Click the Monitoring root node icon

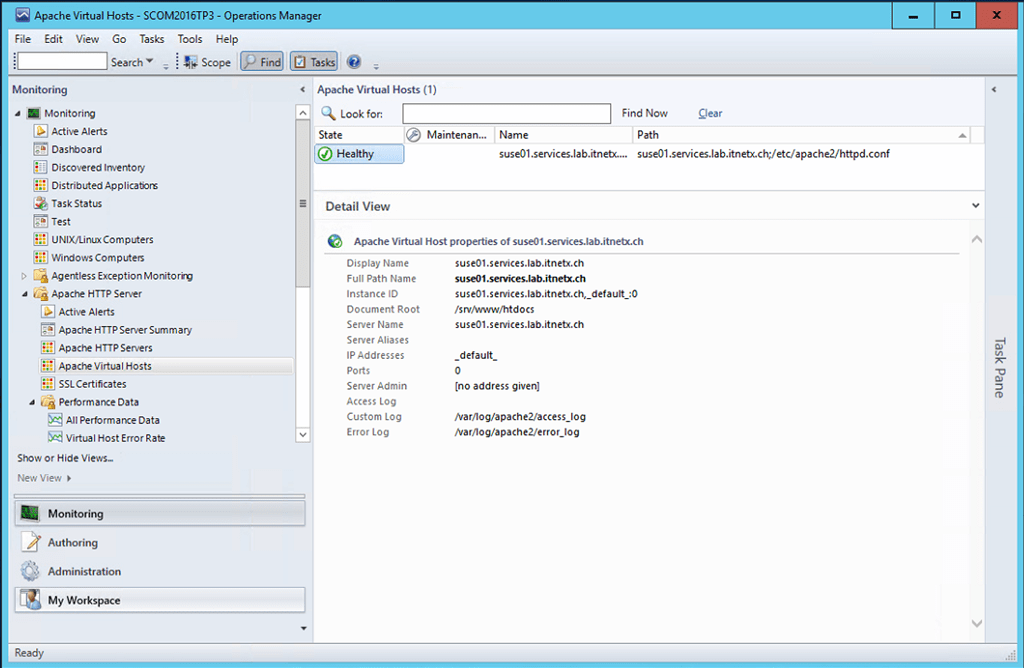[33, 113]
